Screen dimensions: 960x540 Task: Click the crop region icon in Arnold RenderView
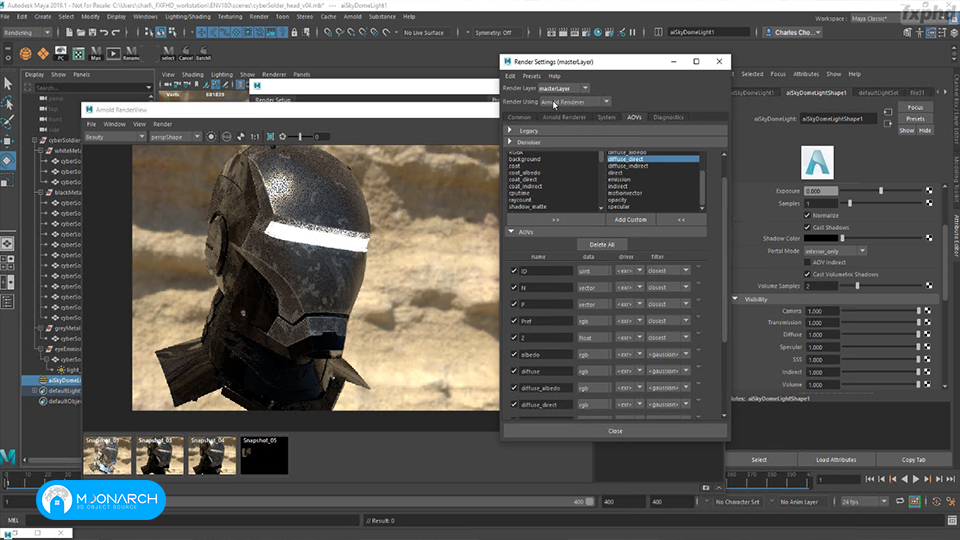click(x=270, y=137)
